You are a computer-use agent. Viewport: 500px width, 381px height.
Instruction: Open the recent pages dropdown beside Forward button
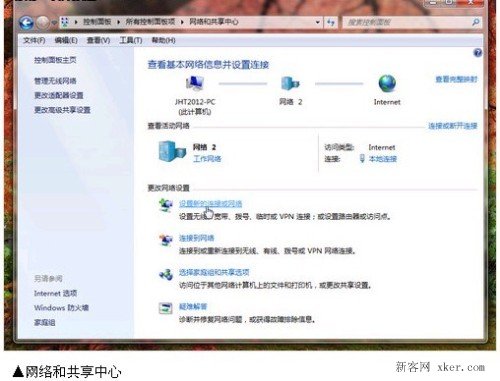(54, 23)
